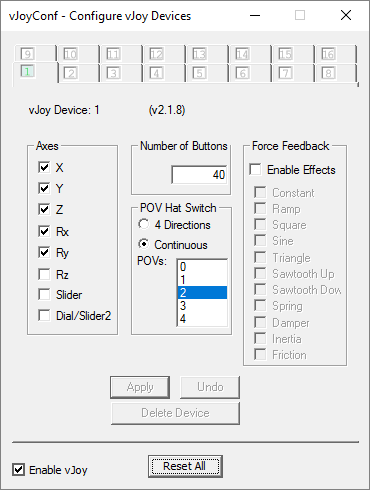Click the Apply button
The image size is (370, 490).
[x=140, y=387]
